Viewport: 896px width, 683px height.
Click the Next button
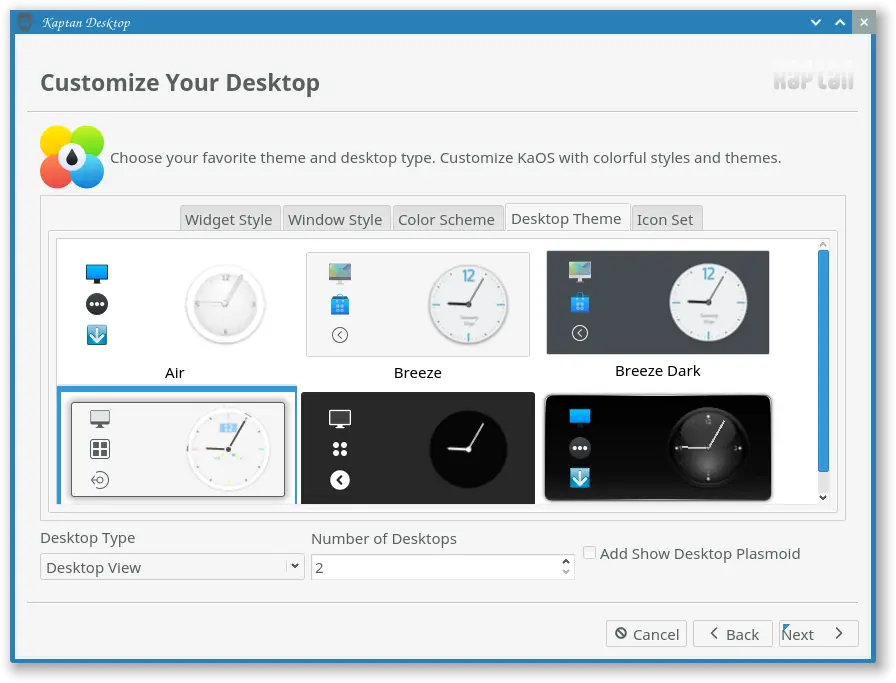(x=818, y=634)
